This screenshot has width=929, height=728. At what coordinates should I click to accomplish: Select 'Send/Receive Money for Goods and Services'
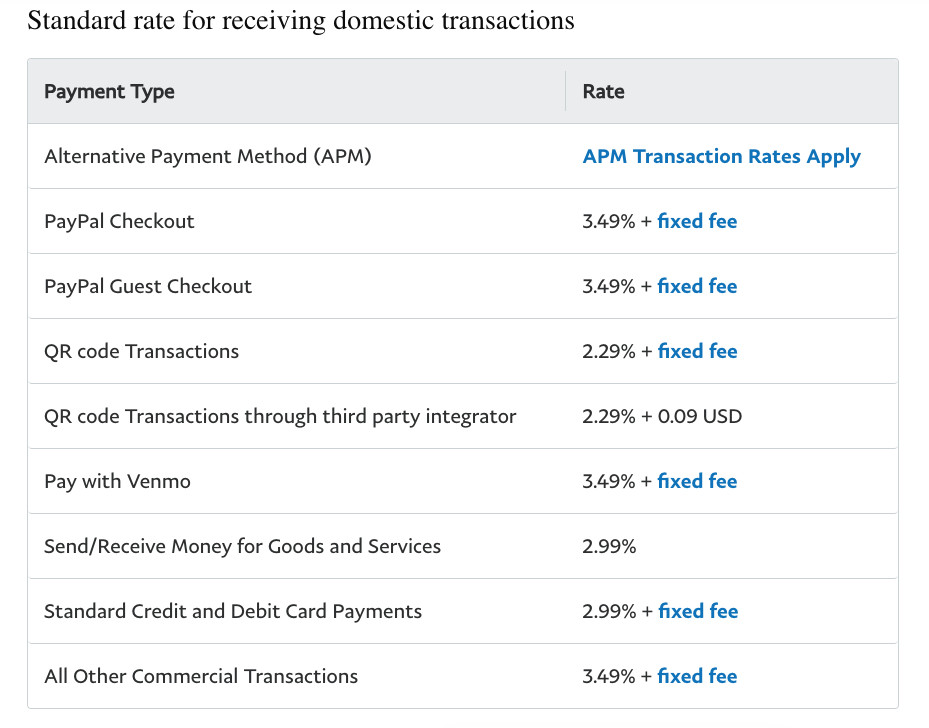[242, 546]
